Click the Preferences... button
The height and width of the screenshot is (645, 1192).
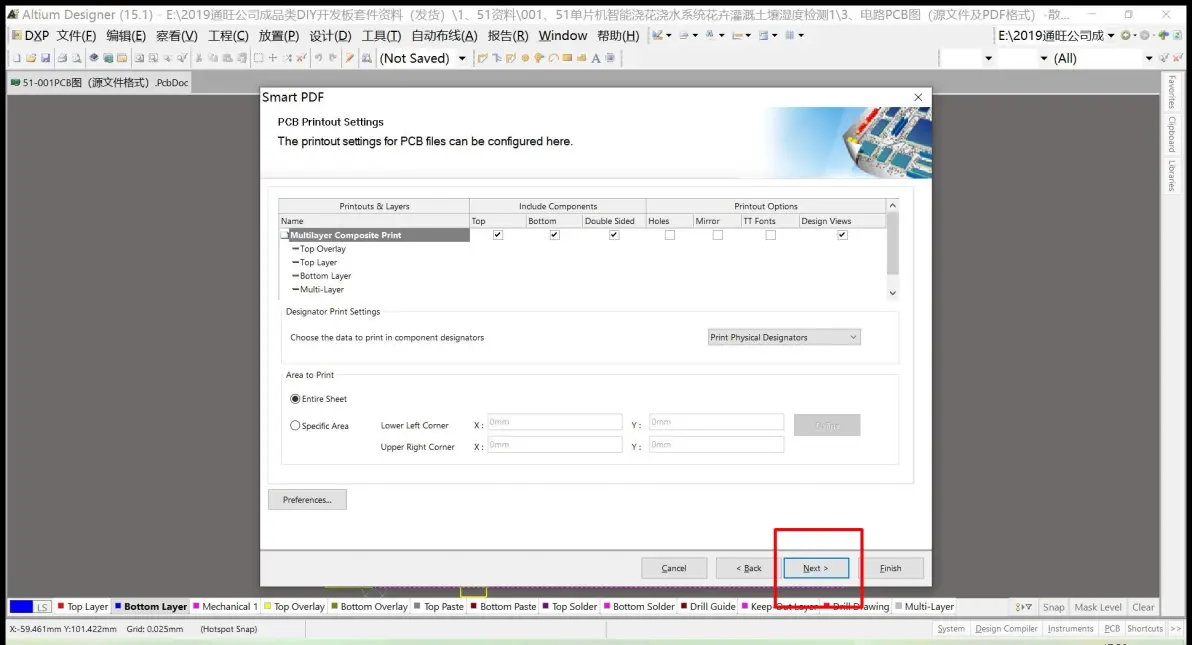coord(307,499)
